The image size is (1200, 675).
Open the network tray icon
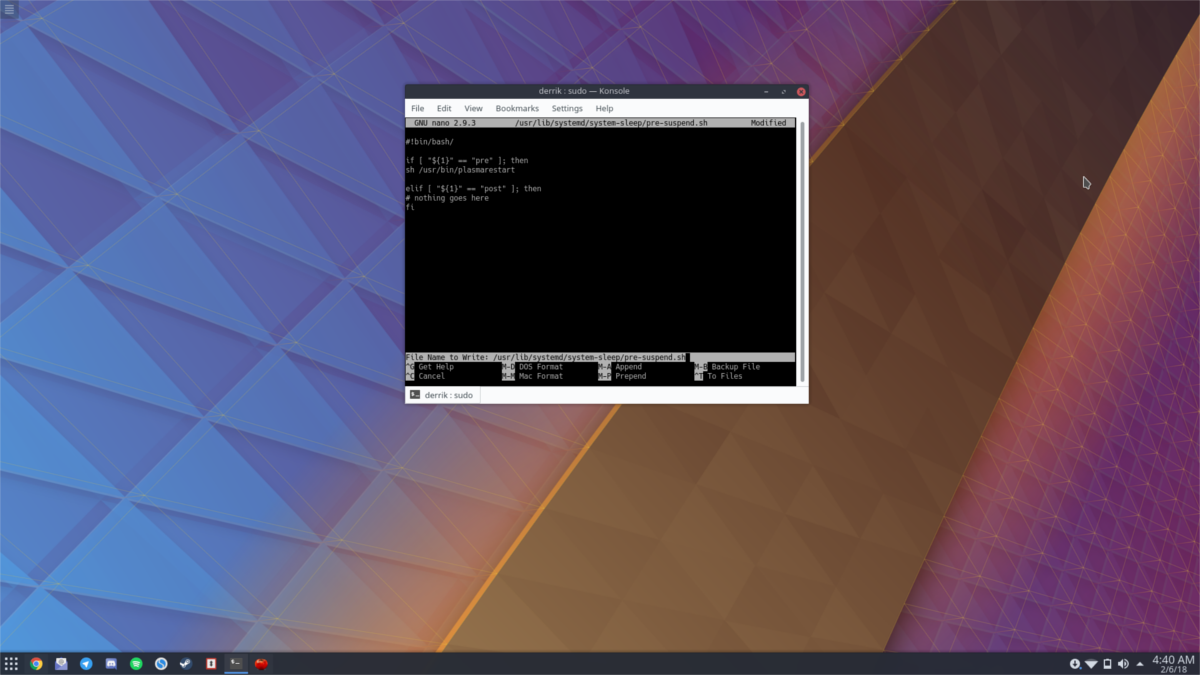click(1091, 663)
